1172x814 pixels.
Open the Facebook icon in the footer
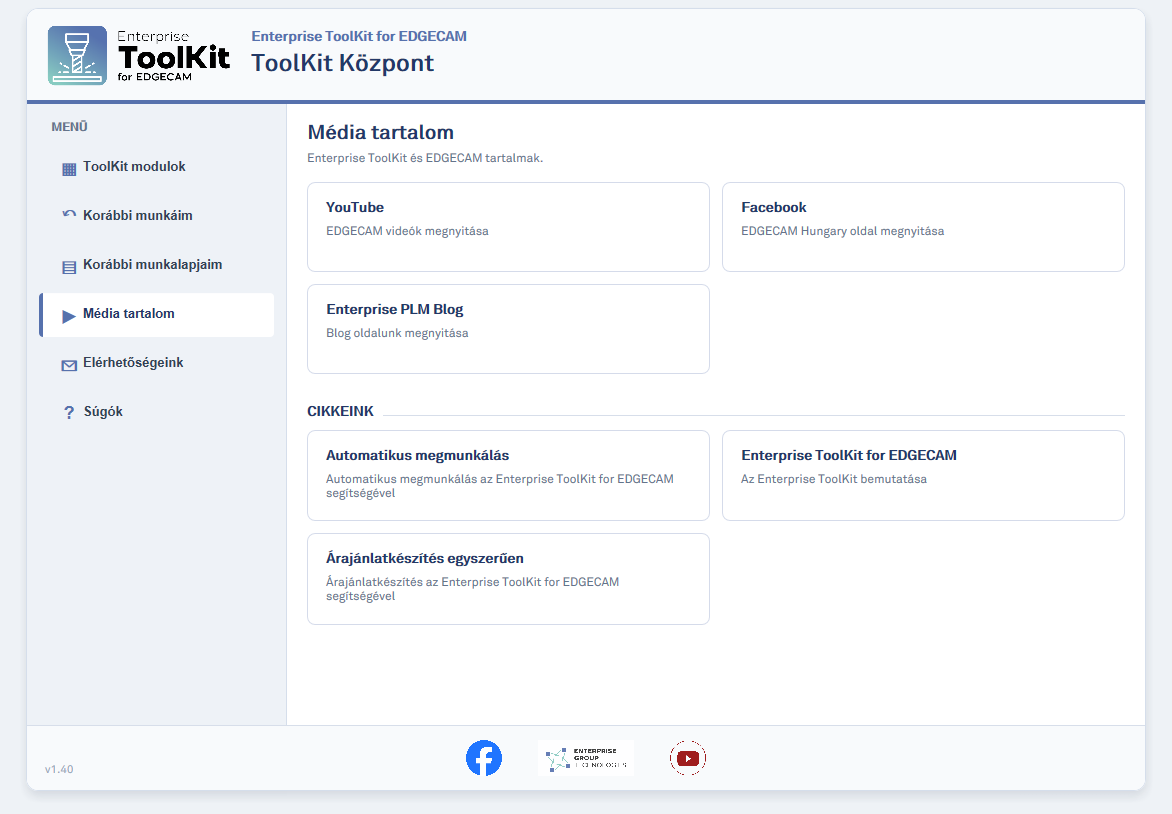[x=484, y=758]
